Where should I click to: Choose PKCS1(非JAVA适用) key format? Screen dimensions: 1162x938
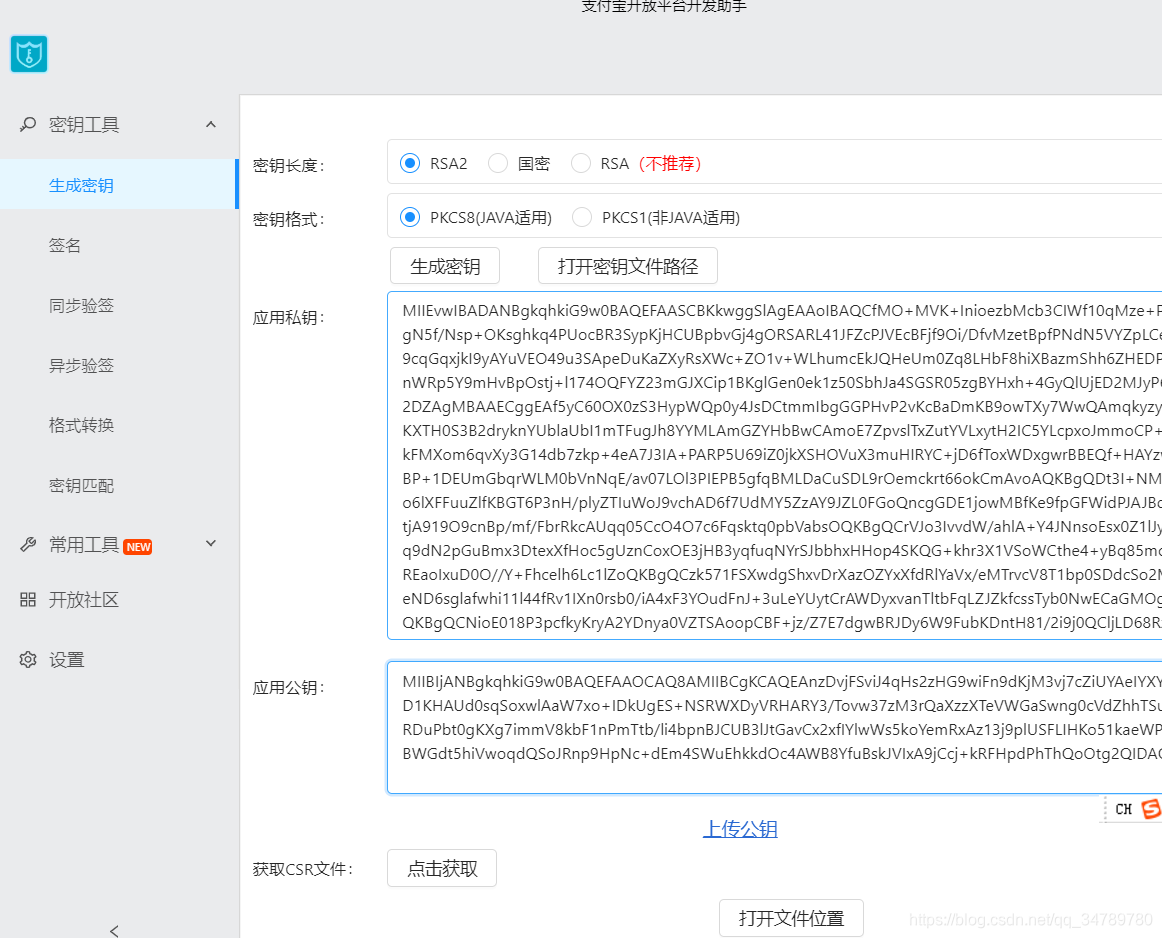tap(582, 217)
